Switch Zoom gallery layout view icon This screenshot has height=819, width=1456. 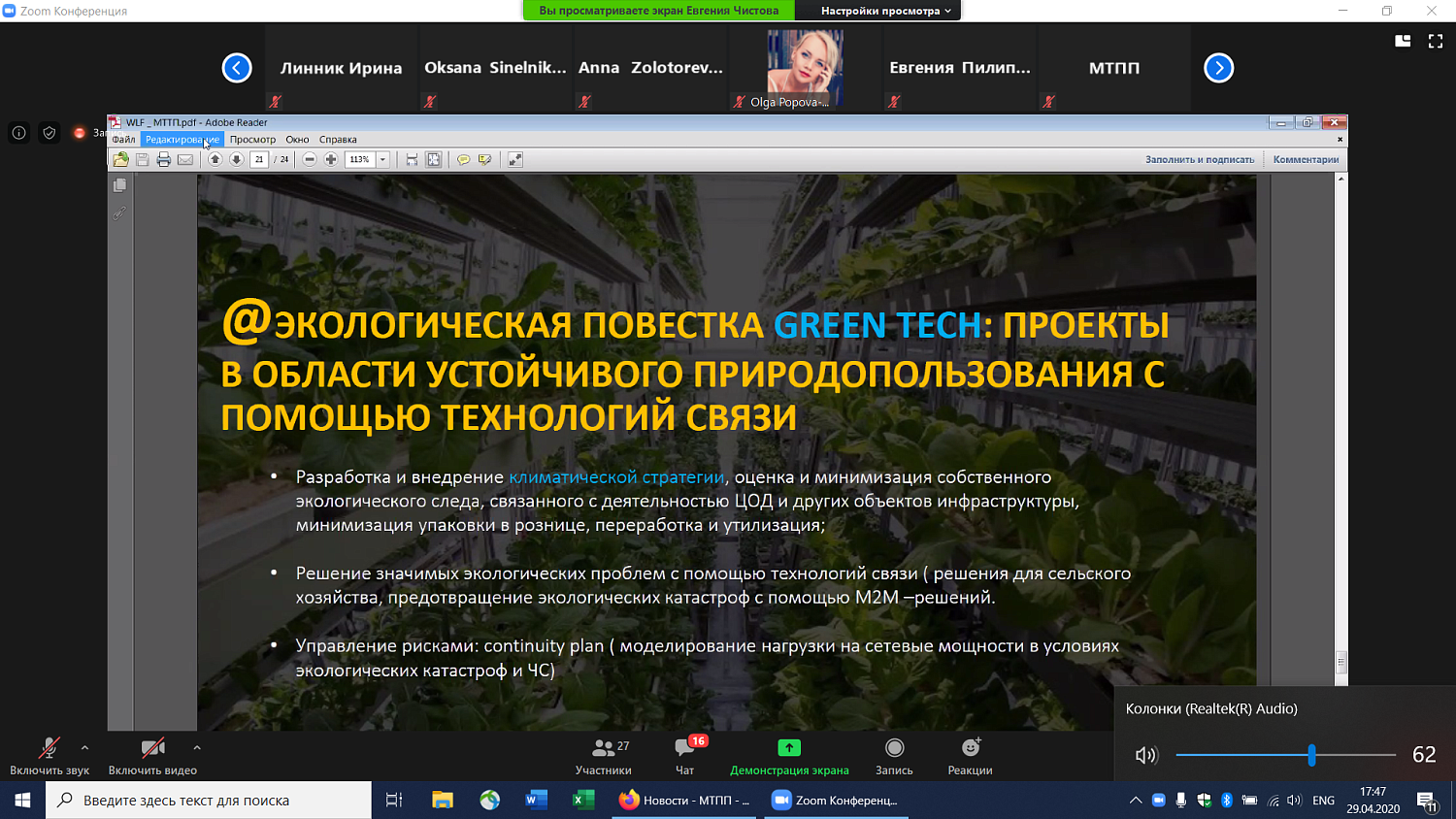(x=1403, y=41)
